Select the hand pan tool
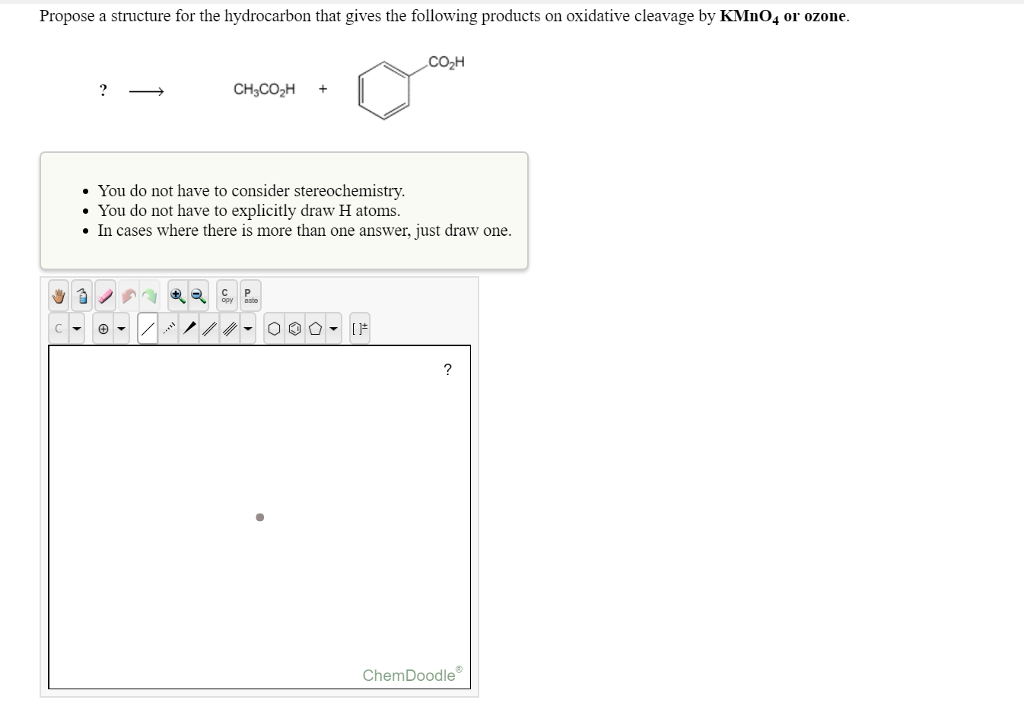This screenshot has height=722, width=1024. (x=59, y=295)
